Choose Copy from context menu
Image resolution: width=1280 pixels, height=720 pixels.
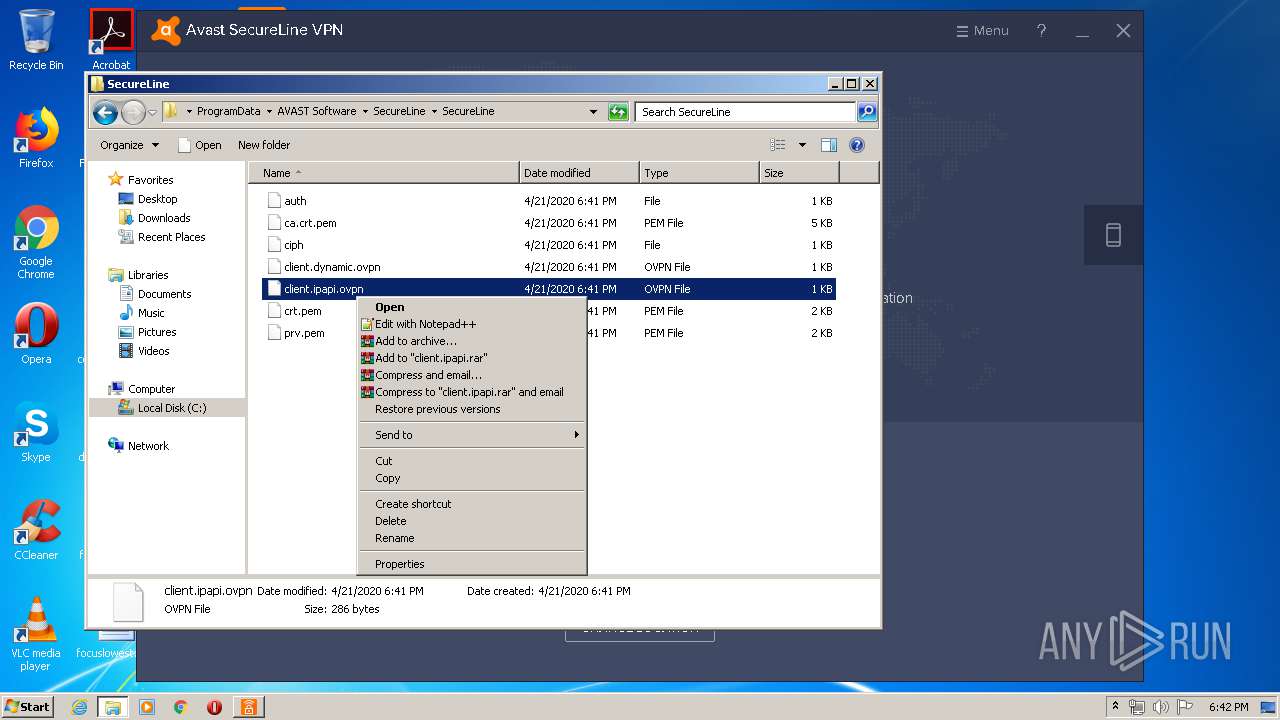tap(471, 478)
